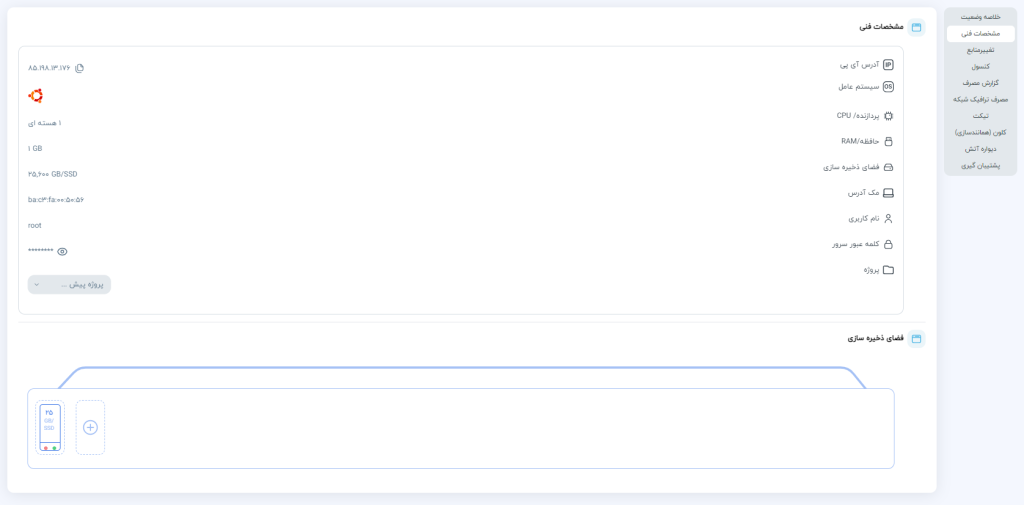Open گزارش مصرف usage report
The width and height of the screenshot is (1024, 505).
pos(982,83)
